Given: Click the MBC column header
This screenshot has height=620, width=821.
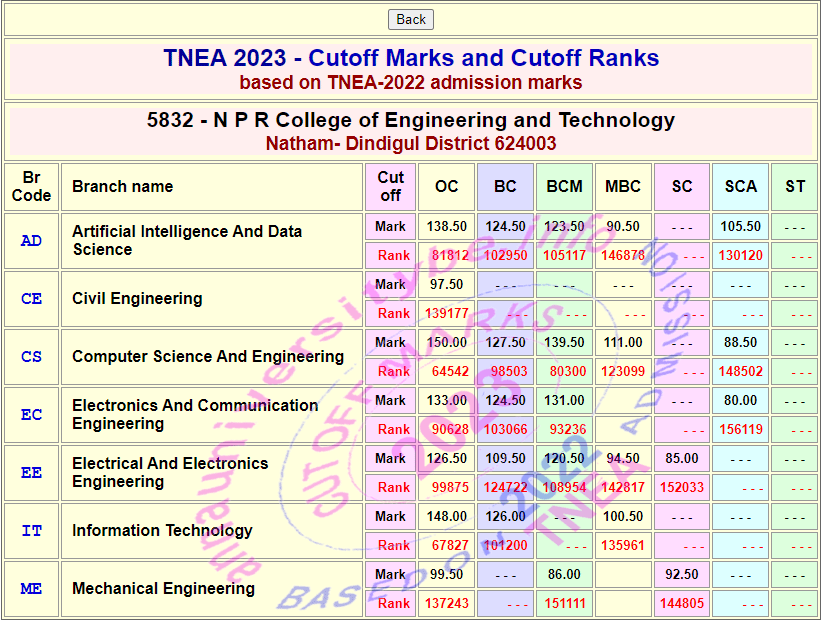Looking at the screenshot, I should tap(623, 186).
